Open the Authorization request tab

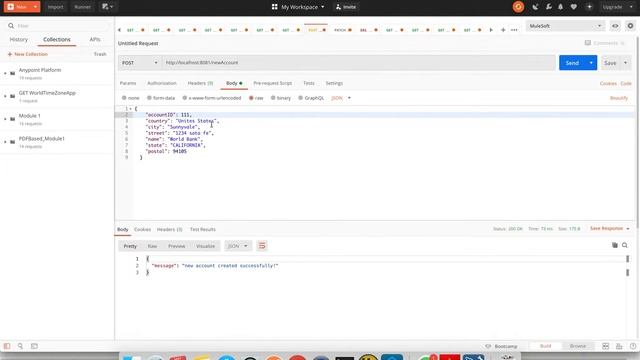coord(162,83)
